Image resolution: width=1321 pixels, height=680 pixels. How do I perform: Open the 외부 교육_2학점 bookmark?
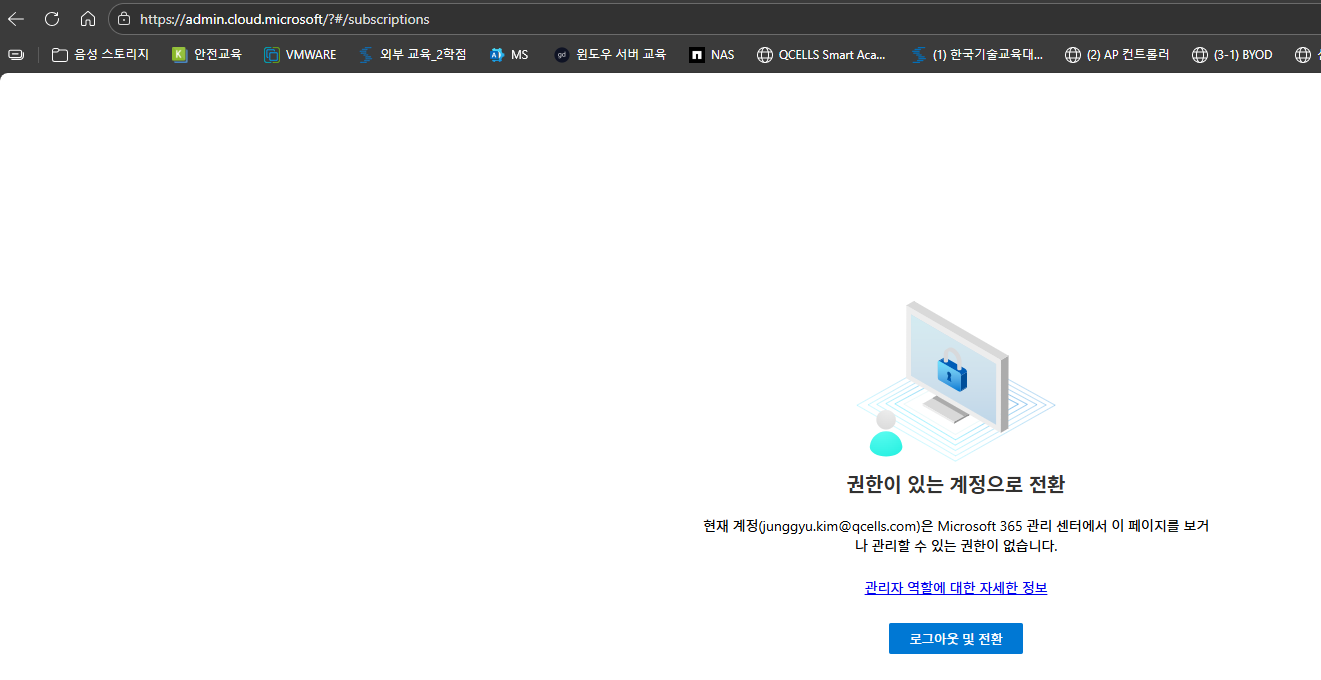click(413, 55)
